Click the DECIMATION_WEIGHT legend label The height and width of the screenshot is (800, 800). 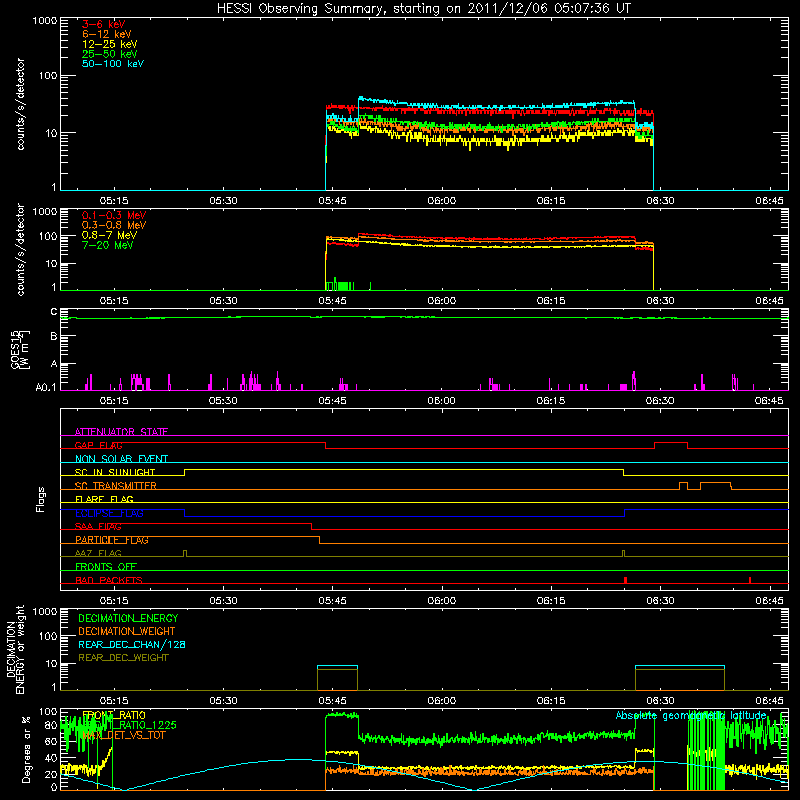(127, 631)
